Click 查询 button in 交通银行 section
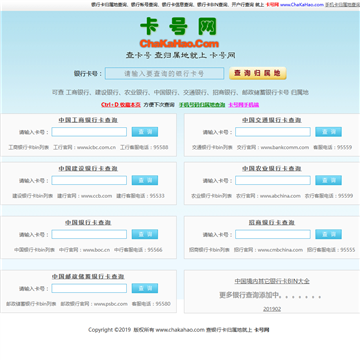 point(329,132)
